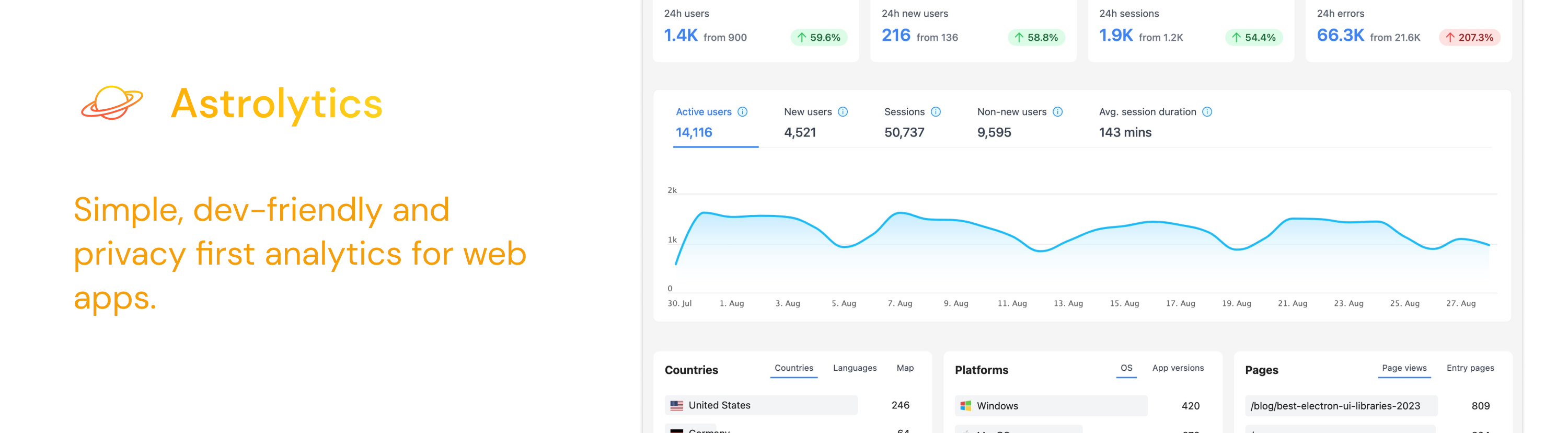Click the 246 count for United States
The height and width of the screenshot is (433, 1568).
coord(900,406)
